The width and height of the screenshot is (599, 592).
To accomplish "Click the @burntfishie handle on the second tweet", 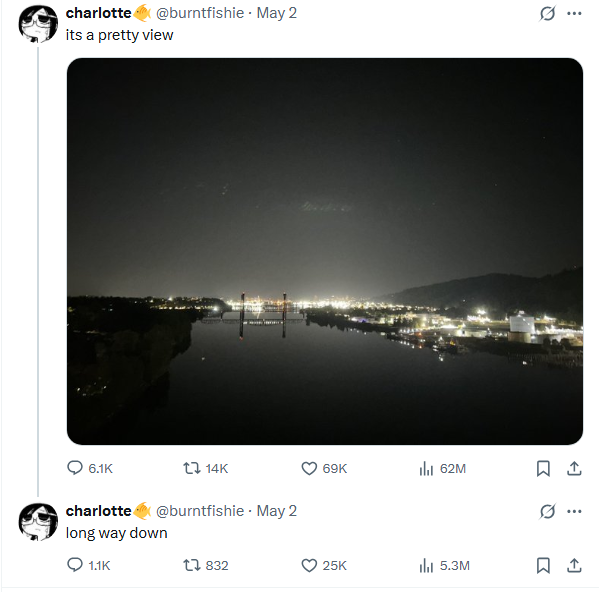I will (x=200, y=511).
